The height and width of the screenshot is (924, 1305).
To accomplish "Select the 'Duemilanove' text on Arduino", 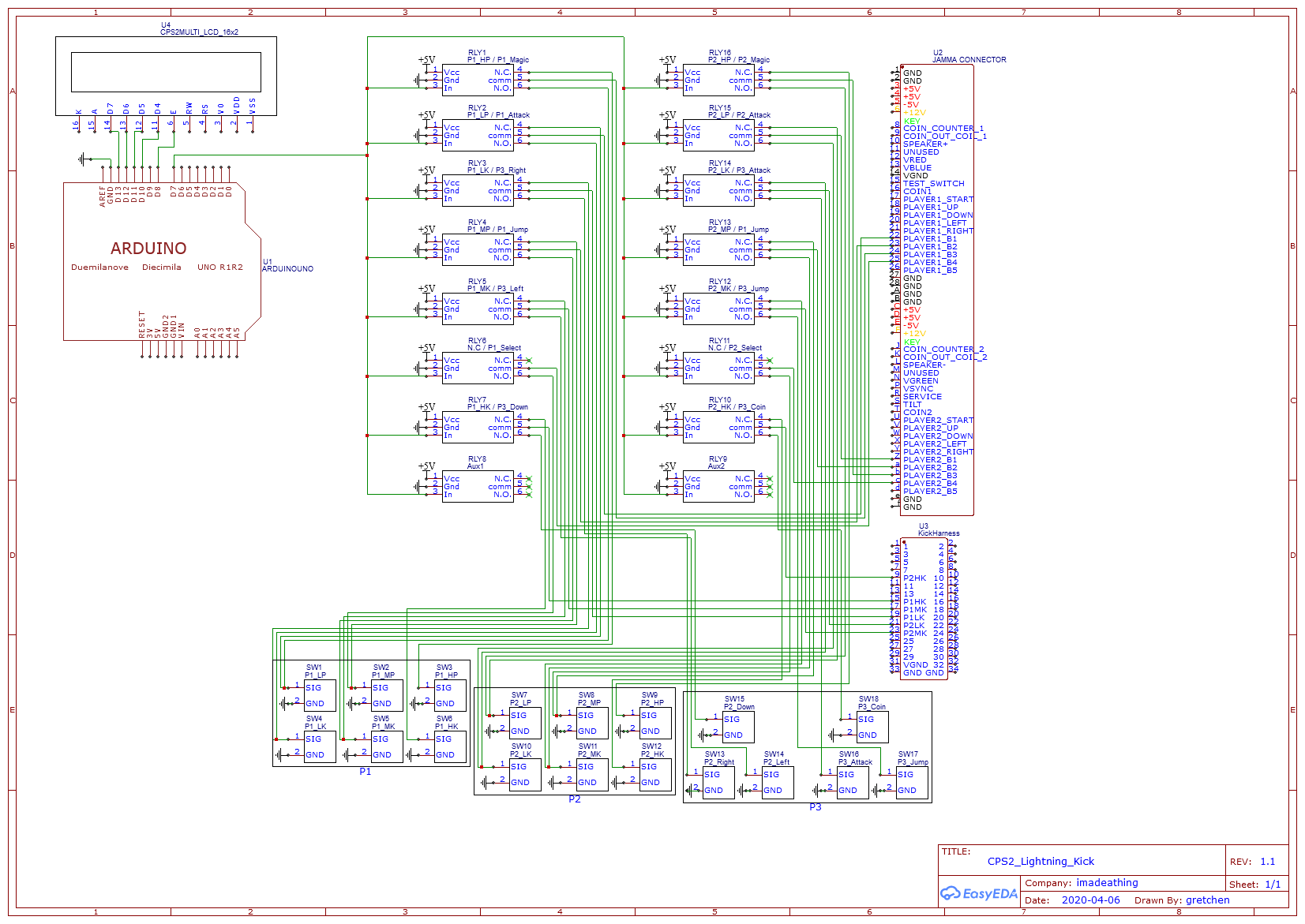I will click(x=99, y=267).
